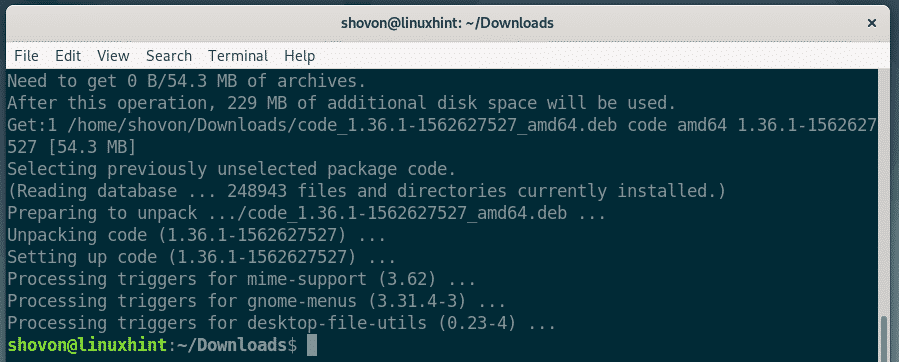
Task: Click the 'Reading database ... 248943 files' line
Action: [367, 191]
